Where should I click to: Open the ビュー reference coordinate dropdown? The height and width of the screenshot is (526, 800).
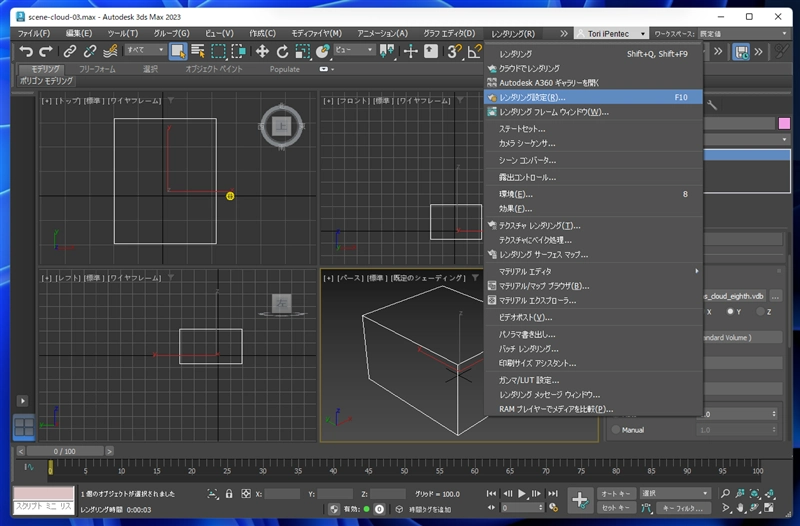[x=354, y=50]
